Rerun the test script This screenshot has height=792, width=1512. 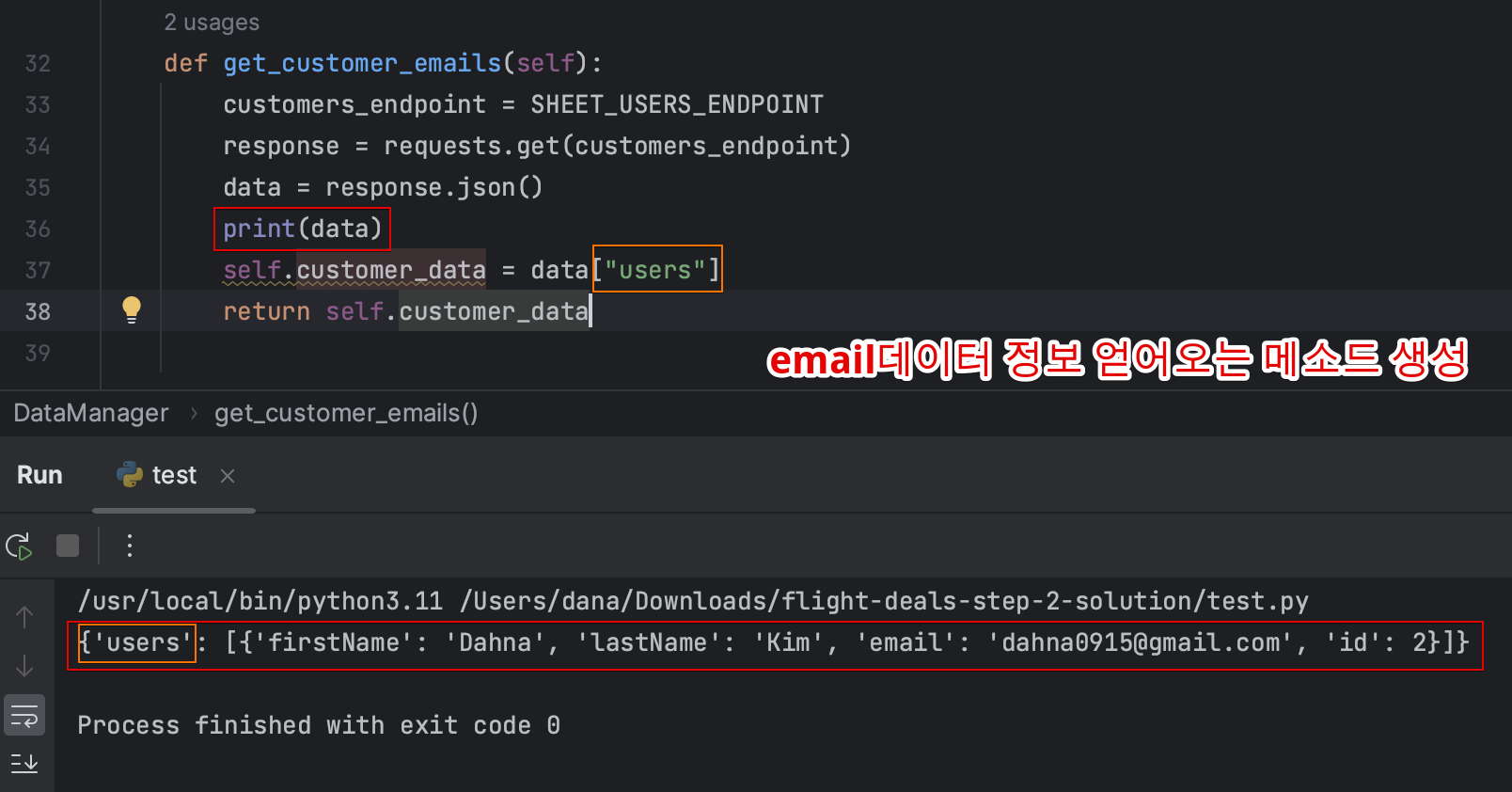(x=20, y=546)
